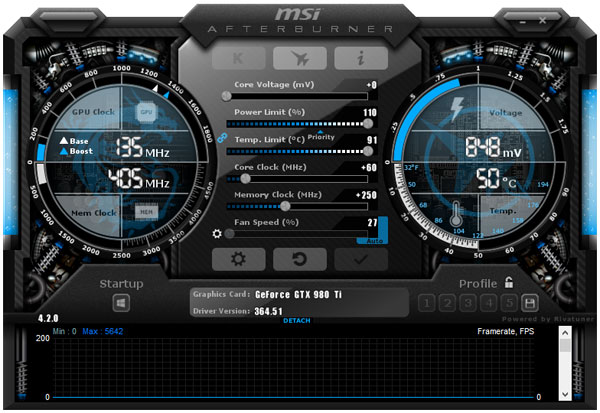Open fan speed gear settings icon
The image size is (600, 413).
click(x=217, y=233)
